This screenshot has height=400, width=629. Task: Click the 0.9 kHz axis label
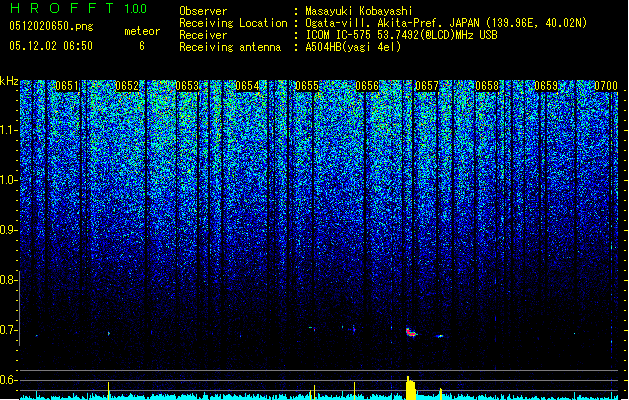(x=9, y=230)
